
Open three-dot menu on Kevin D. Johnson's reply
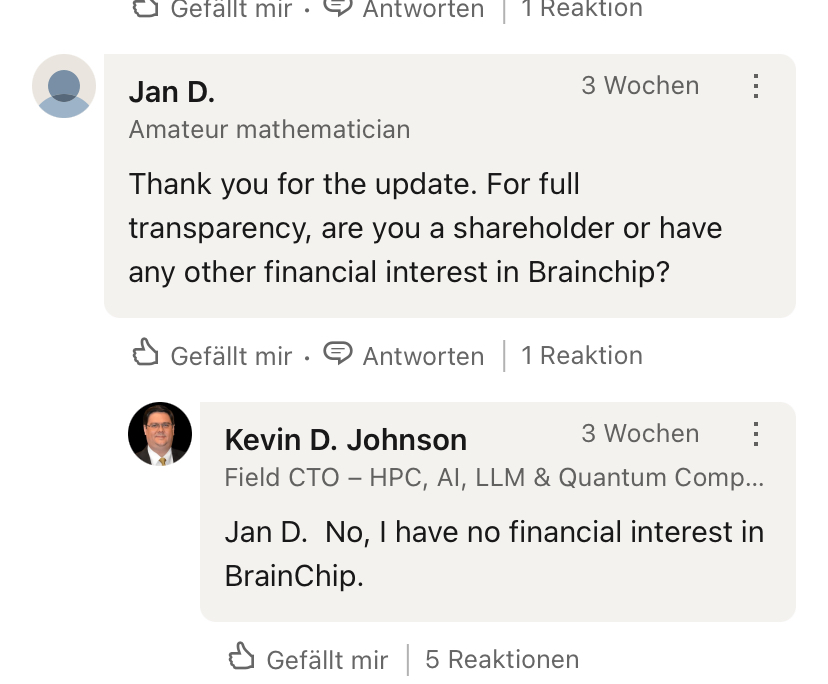[756, 434]
